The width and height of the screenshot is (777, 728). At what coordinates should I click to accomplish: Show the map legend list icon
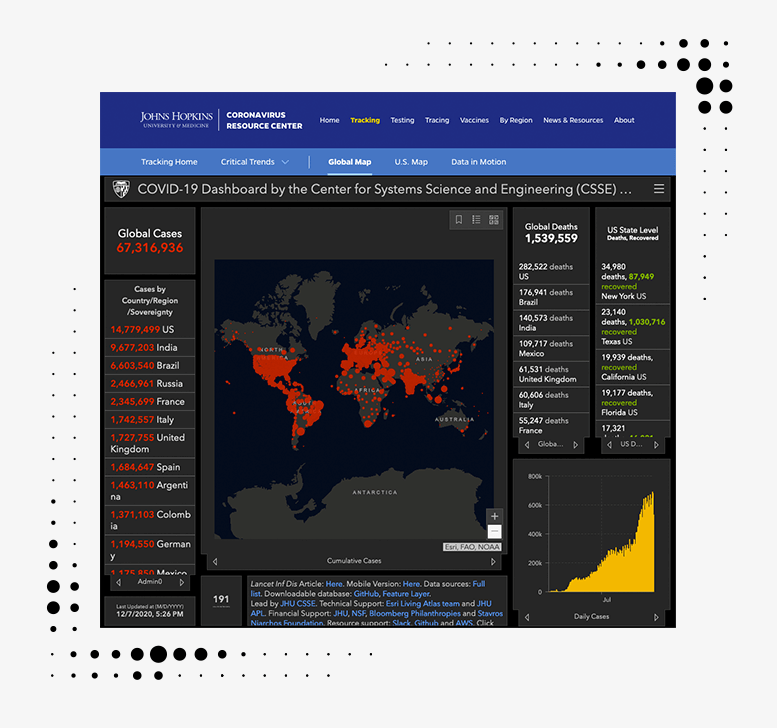476,220
